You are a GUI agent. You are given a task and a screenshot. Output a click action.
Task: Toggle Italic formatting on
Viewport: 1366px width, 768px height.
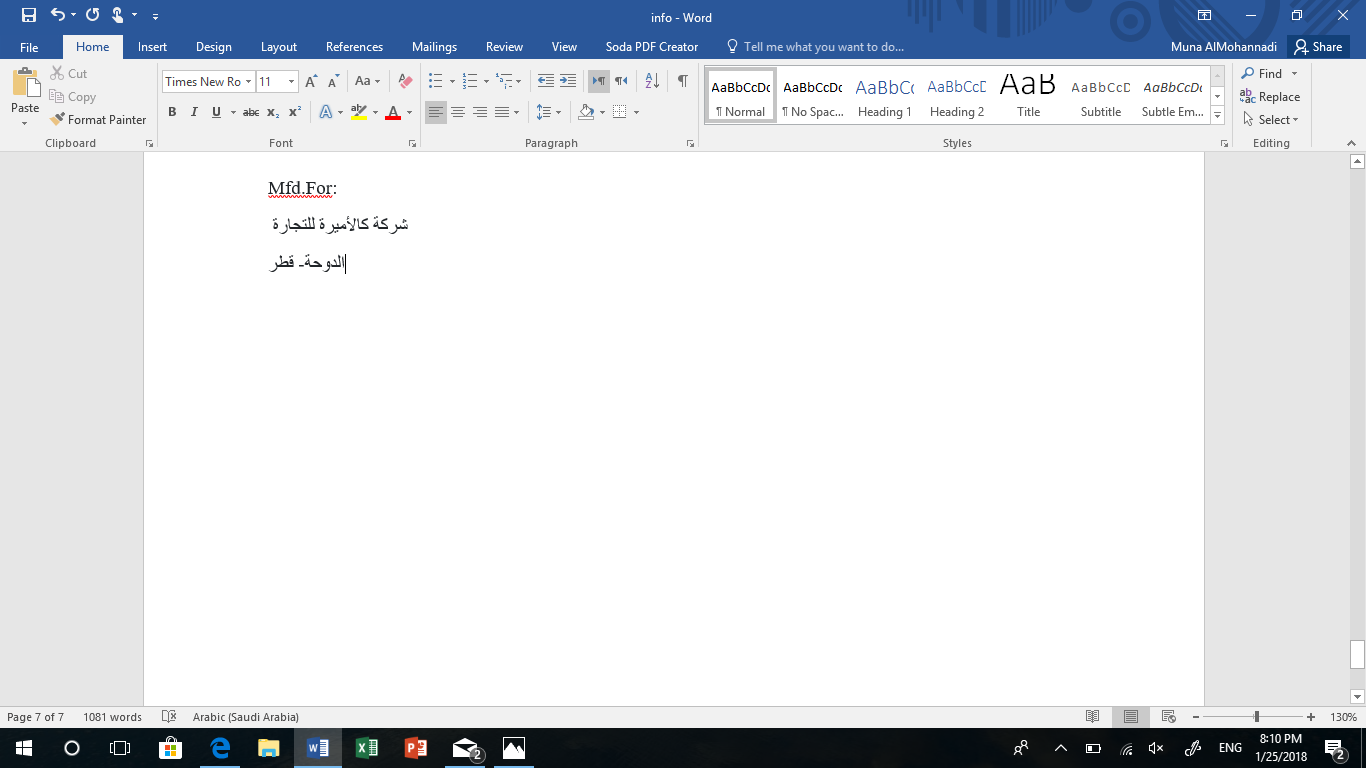click(x=194, y=113)
